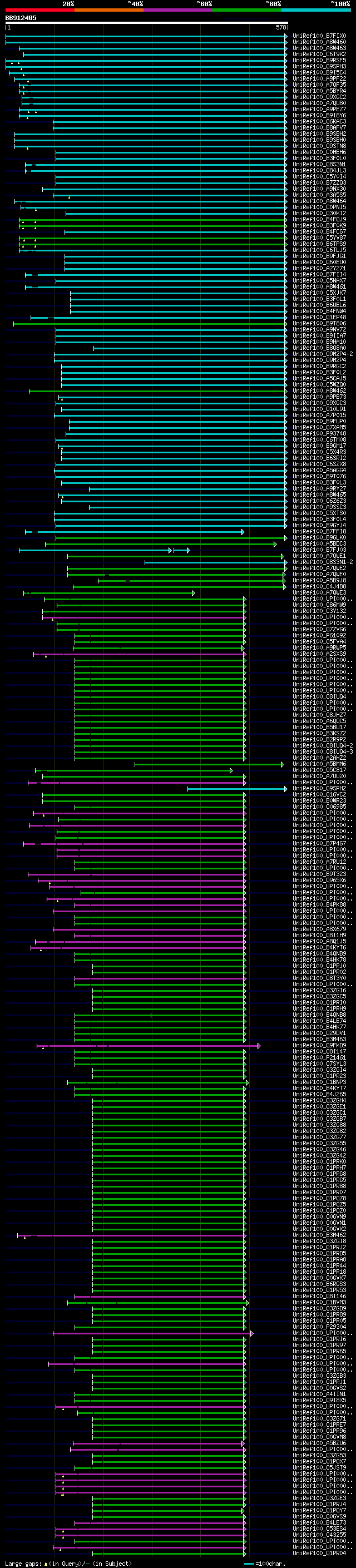Click the label UniRef100_A9RY27
This screenshot has width=356, height=1568.
(x=319, y=489)
